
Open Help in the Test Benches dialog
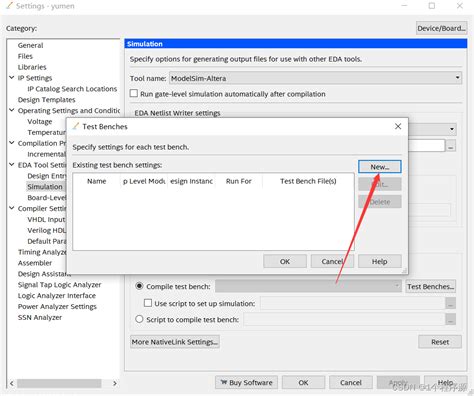tap(380, 261)
